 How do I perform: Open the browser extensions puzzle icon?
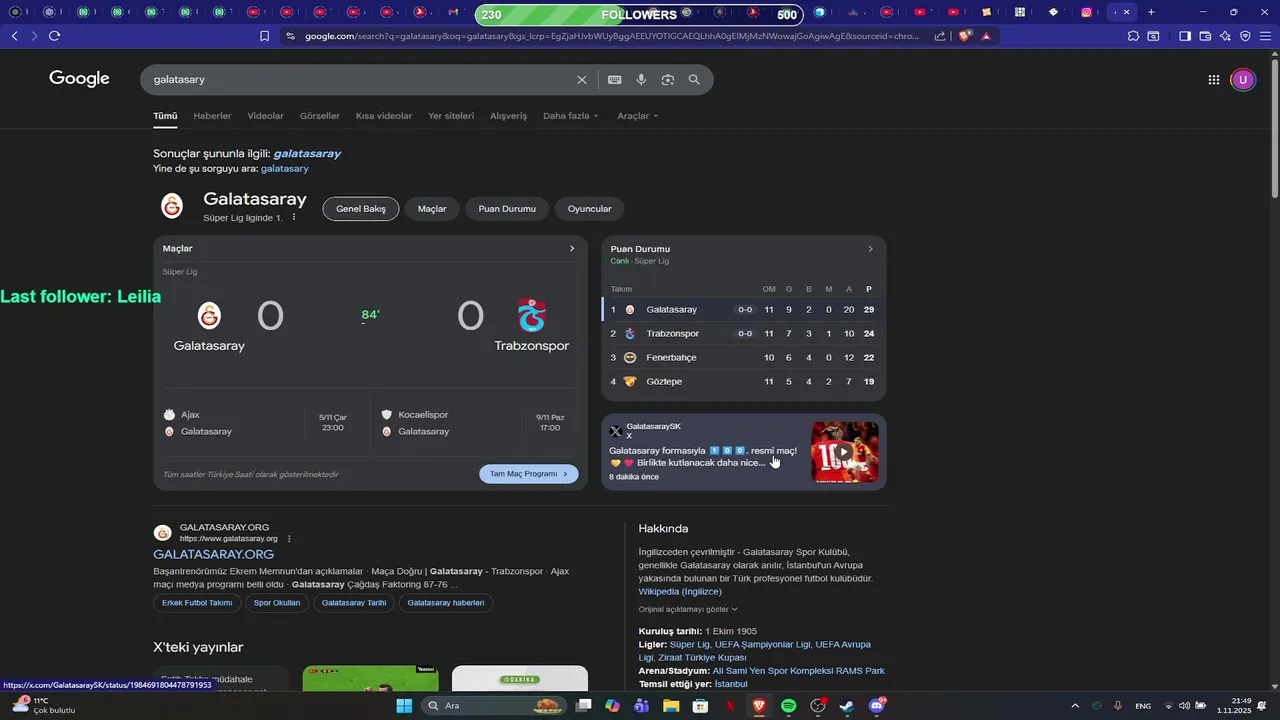1133,36
